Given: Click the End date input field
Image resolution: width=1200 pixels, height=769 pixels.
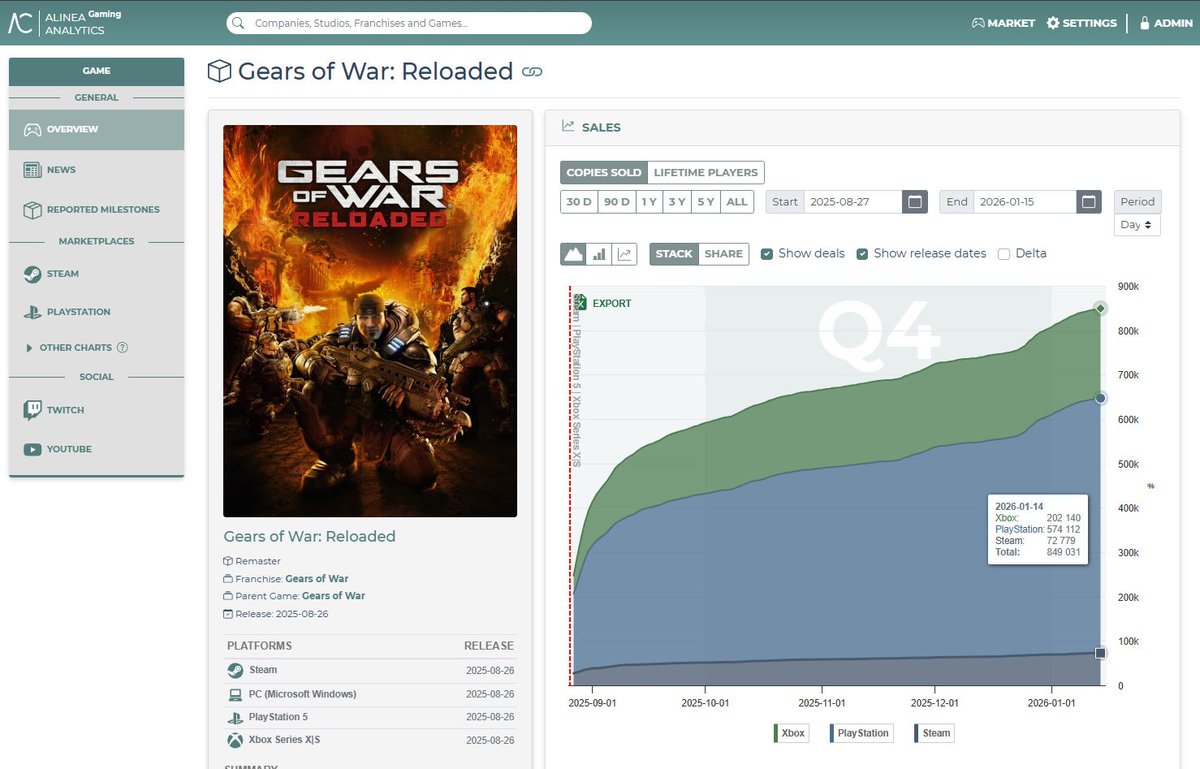Looking at the screenshot, I should pos(1025,202).
